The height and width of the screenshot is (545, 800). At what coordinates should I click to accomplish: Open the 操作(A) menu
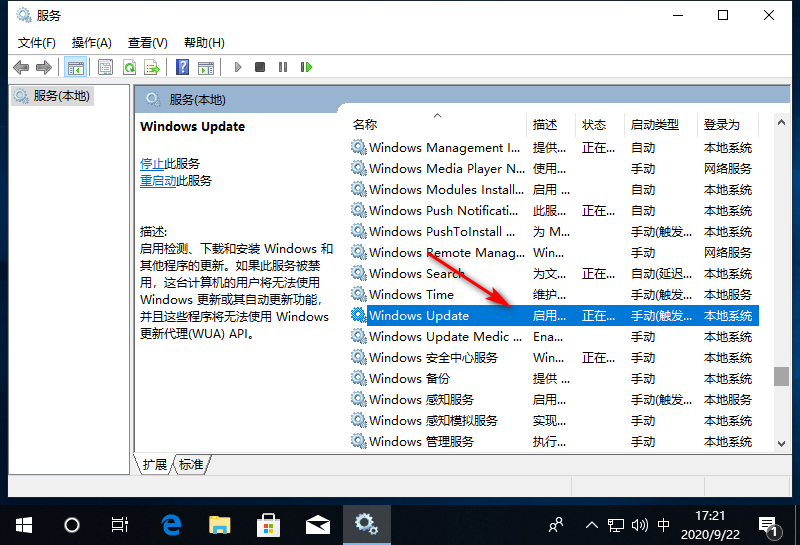point(91,43)
